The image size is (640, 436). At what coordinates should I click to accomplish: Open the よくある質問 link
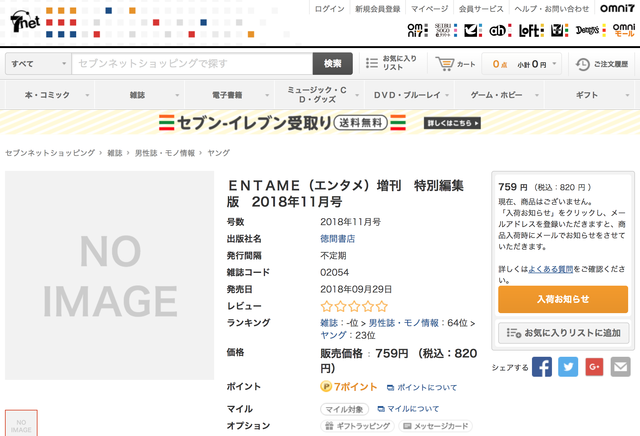551,269
